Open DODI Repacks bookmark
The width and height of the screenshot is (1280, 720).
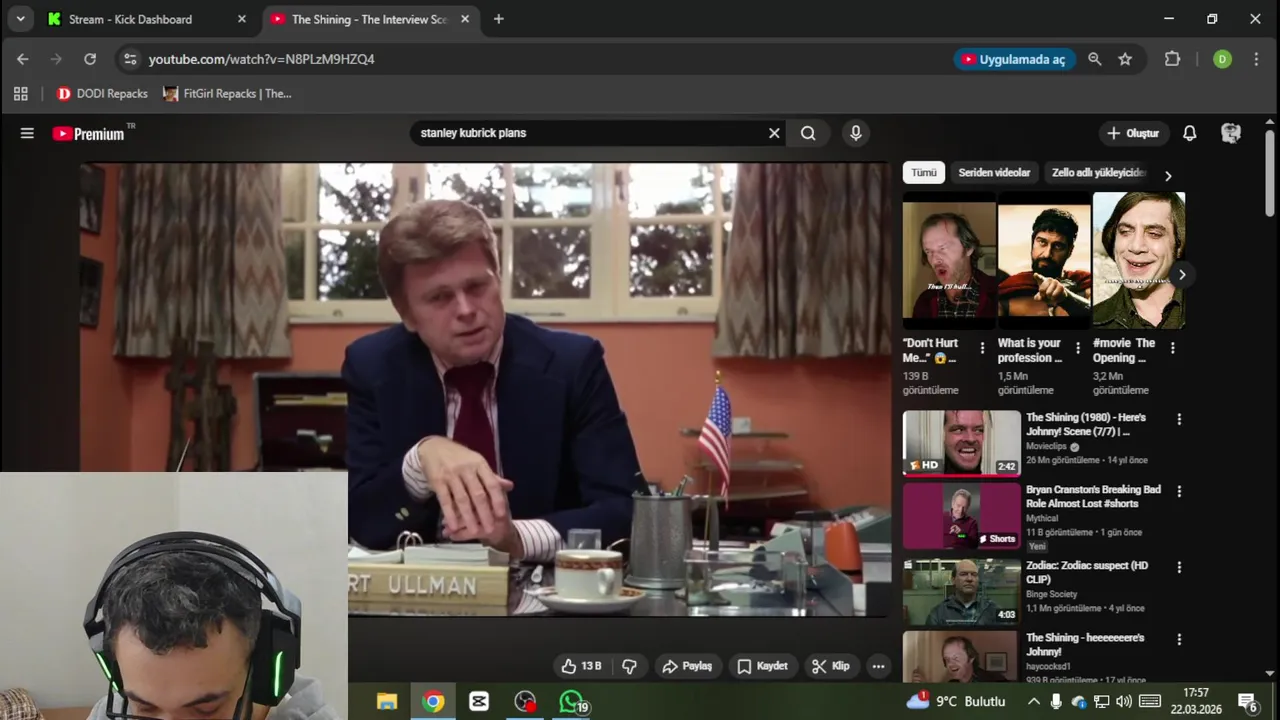[102, 94]
